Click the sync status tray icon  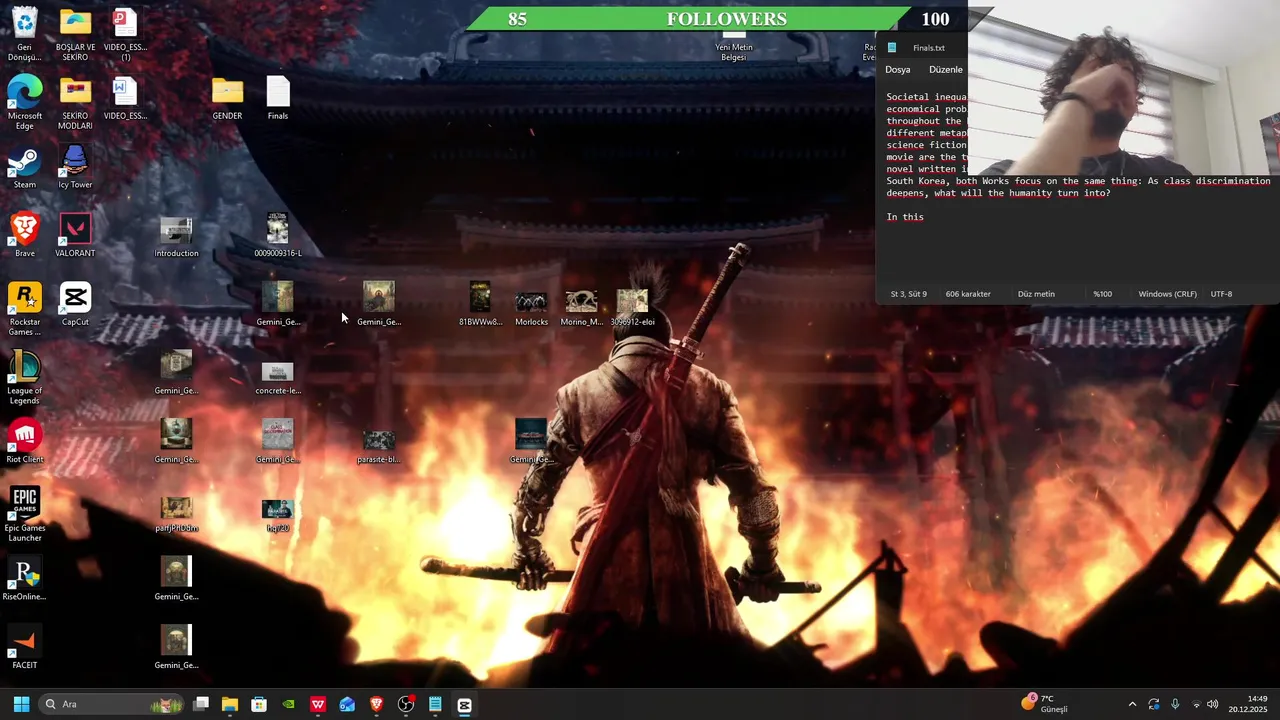1154,704
